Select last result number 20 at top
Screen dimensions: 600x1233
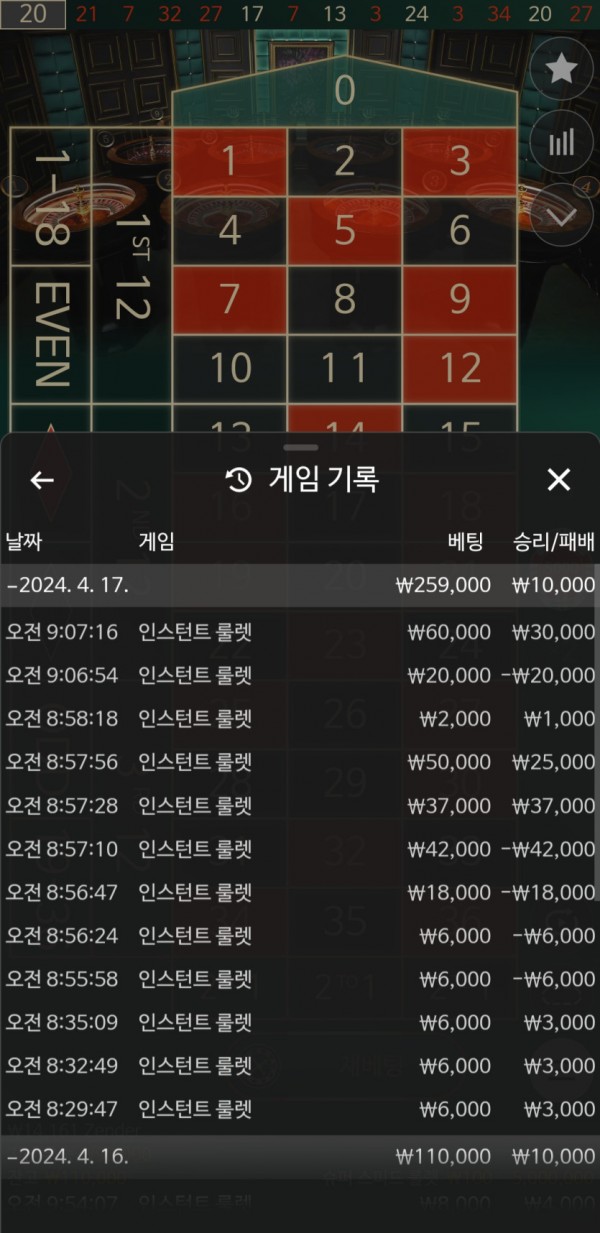tap(33, 14)
